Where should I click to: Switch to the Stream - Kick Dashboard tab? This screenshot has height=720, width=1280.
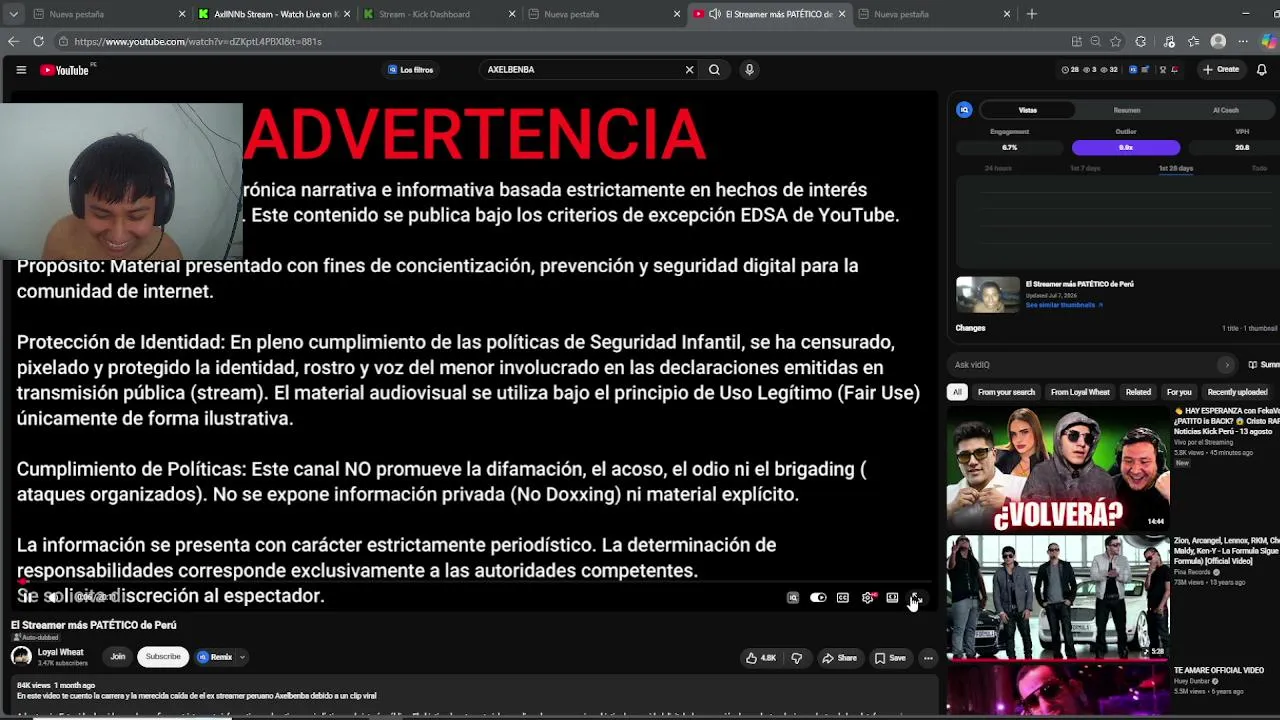(440, 14)
